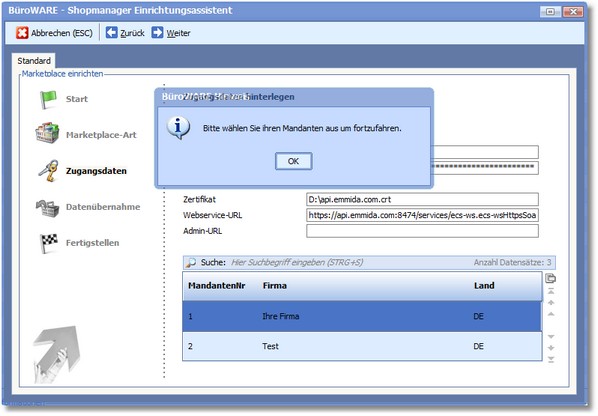Move one record down with small arrow
Screen dimensions: 598x416
click(x=551, y=348)
